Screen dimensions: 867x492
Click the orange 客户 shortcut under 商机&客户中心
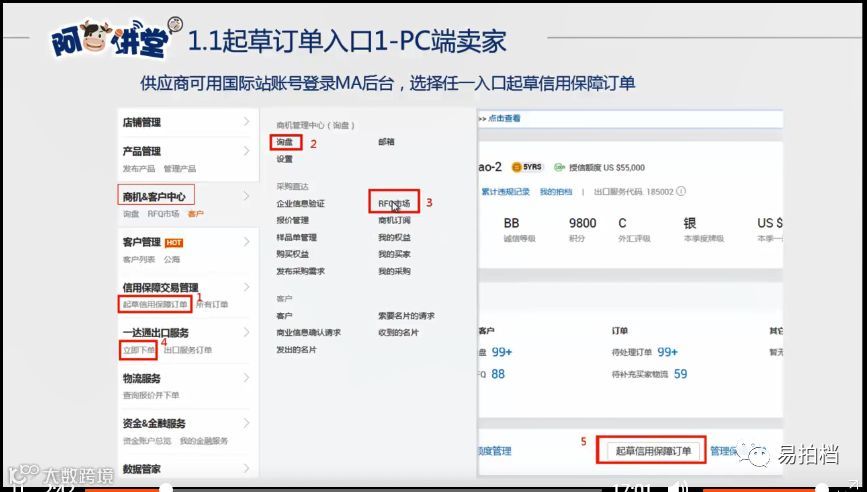click(195, 214)
